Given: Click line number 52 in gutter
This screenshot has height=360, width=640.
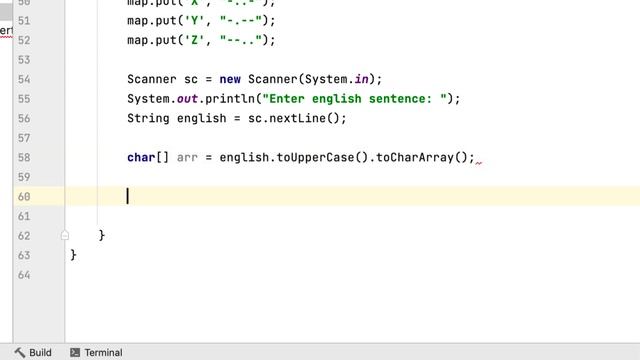Looking at the screenshot, I should pyautogui.click(x=24, y=40).
